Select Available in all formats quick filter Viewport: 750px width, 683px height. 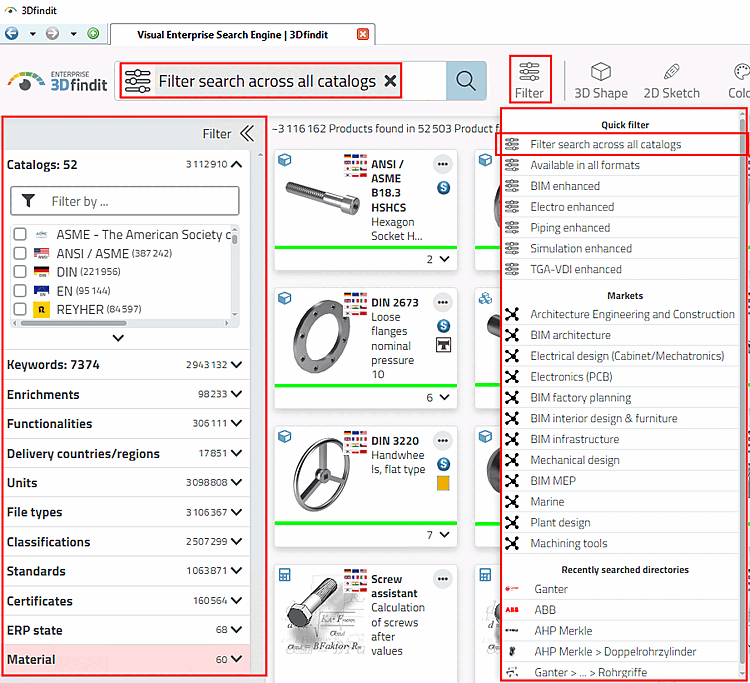click(x=620, y=165)
